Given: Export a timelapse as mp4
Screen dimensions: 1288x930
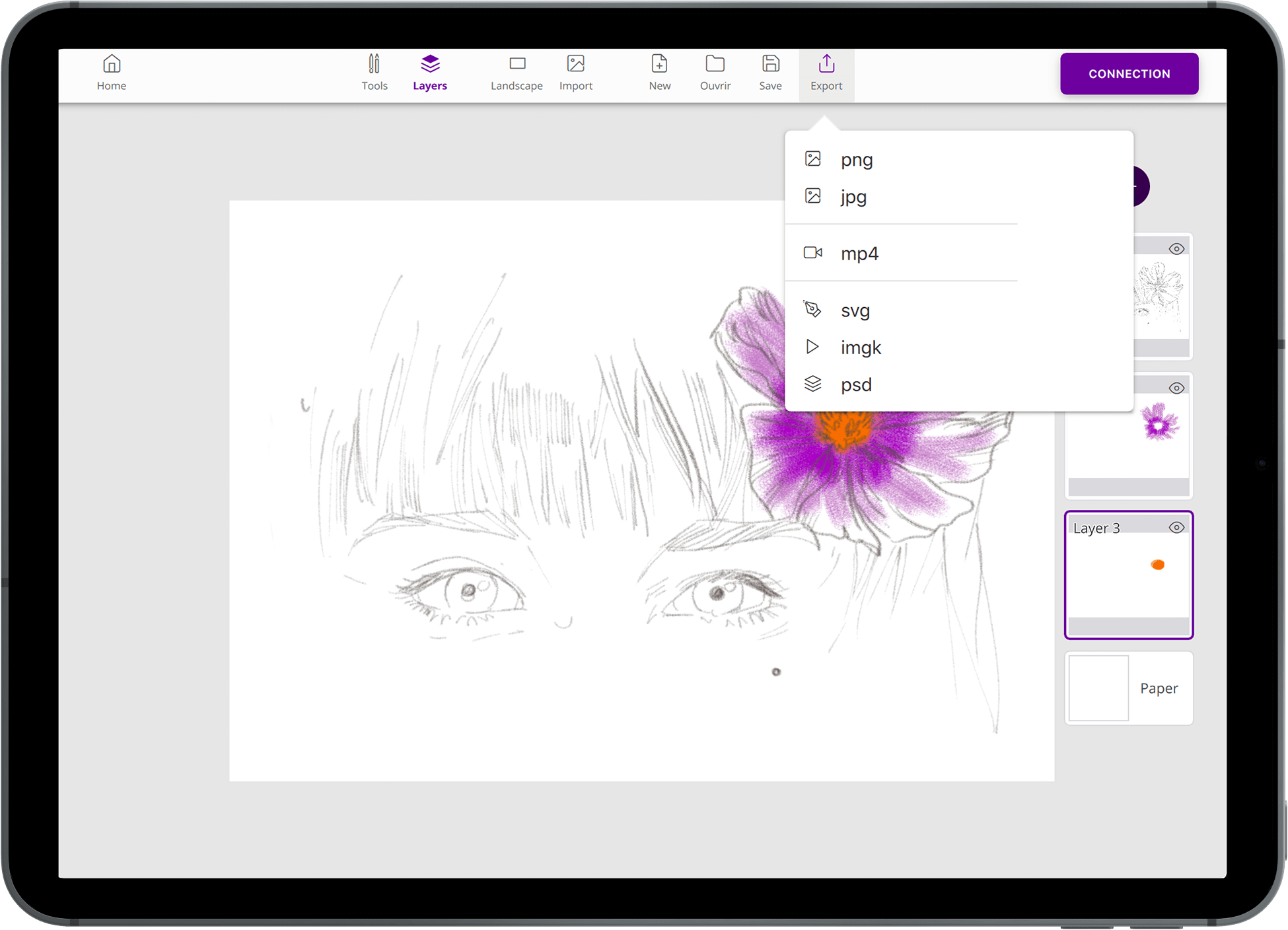Looking at the screenshot, I should point(859,254).
